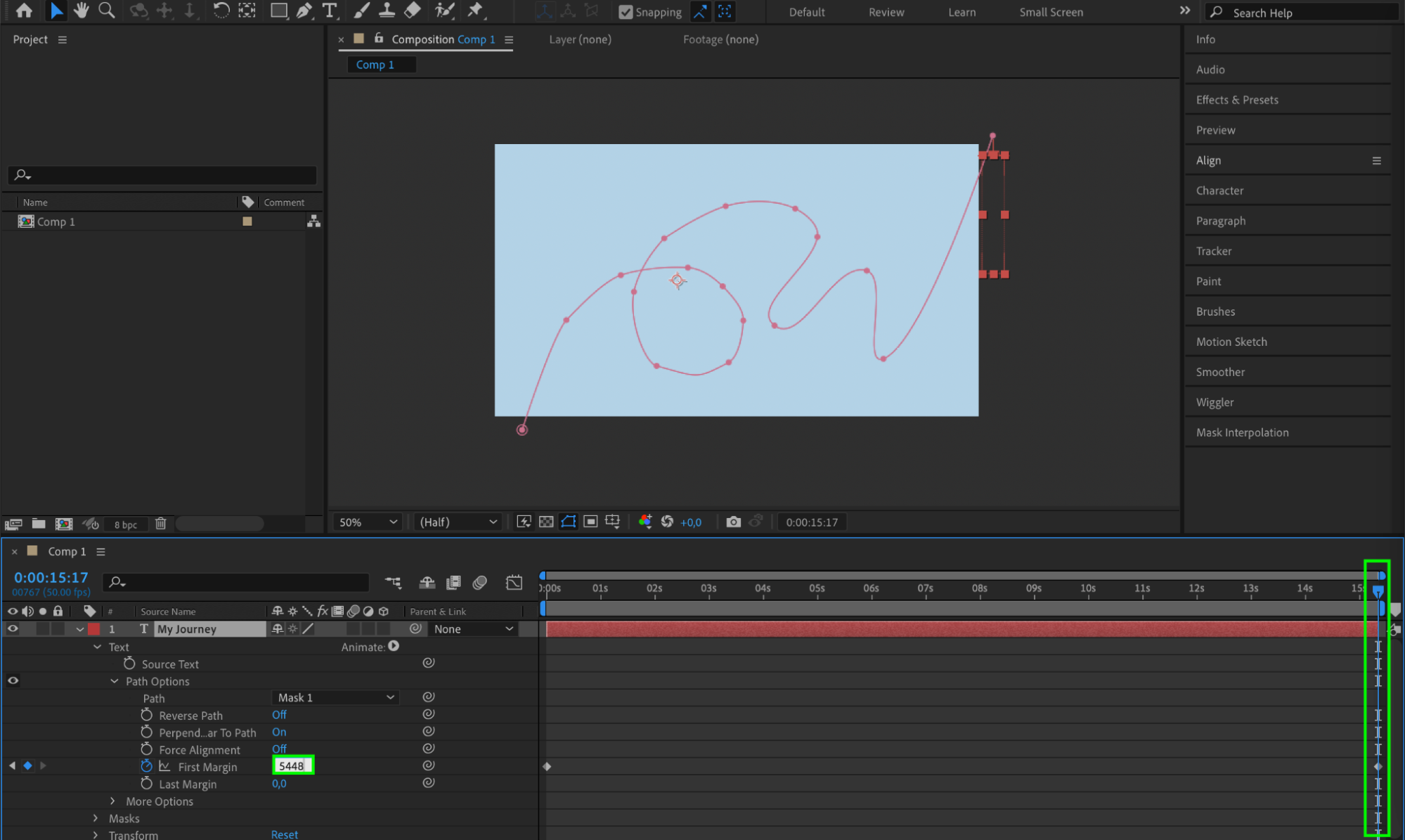Click the Reverse Path Off value
Viewport: 1405px width, 840px height.
coord(279,715)
